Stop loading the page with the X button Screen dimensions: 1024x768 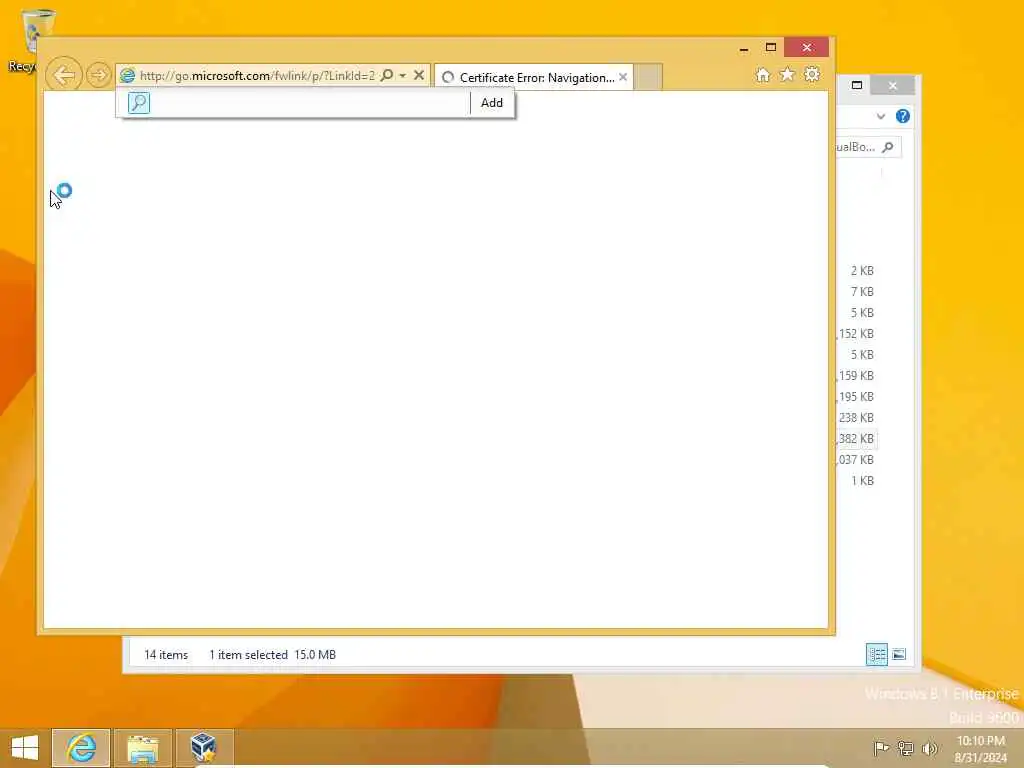point(419,75)
